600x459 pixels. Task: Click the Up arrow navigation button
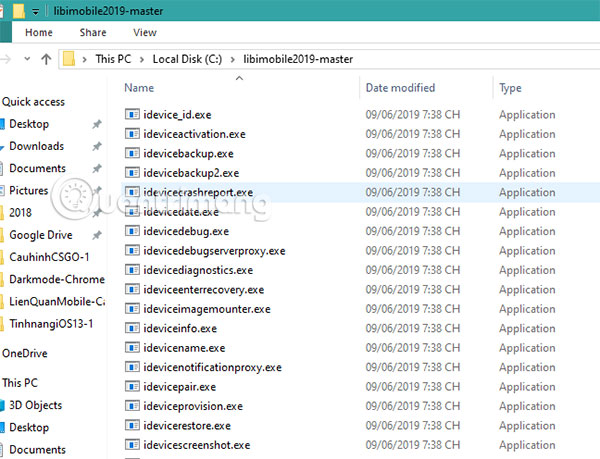tap(46, 59)
